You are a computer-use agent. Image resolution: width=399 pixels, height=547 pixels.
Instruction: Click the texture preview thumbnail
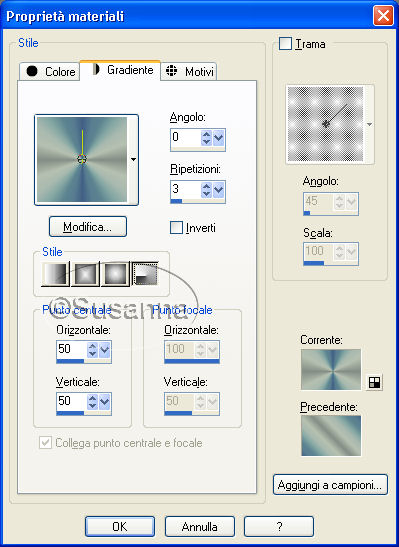pyautogui.click(x=325, y=124)
